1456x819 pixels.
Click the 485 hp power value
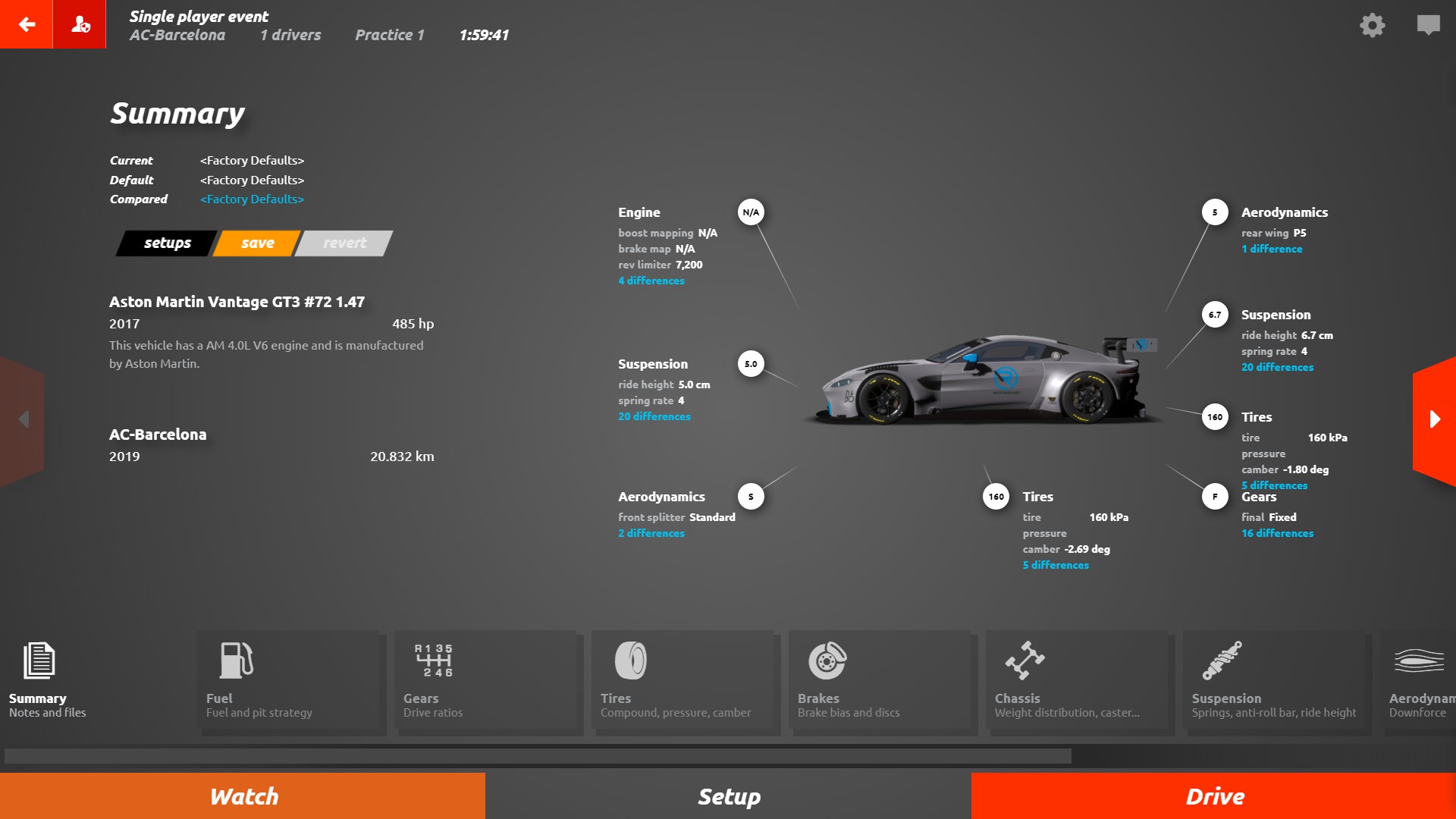tap(413, 324)
